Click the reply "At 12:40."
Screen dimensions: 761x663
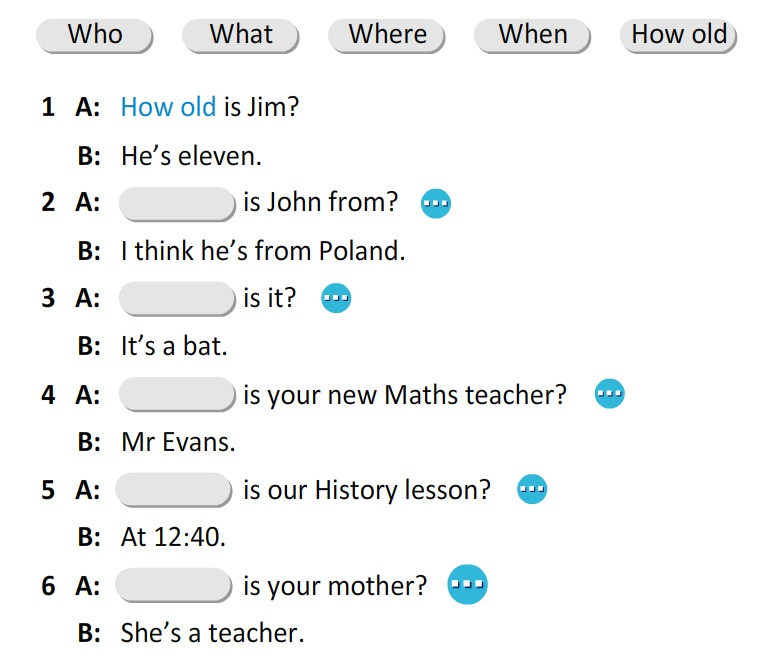point(173,537)
